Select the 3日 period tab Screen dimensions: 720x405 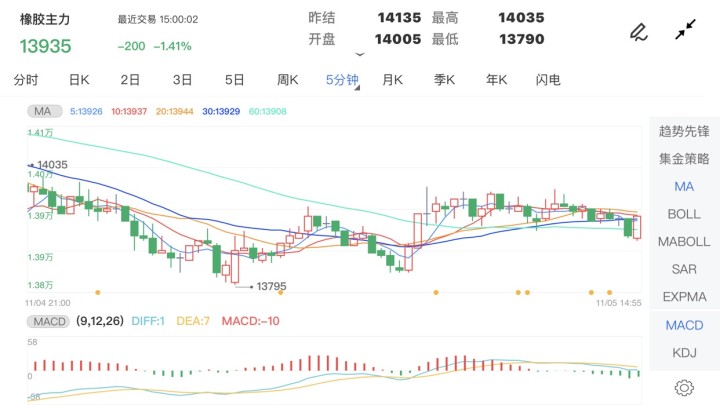182,80
